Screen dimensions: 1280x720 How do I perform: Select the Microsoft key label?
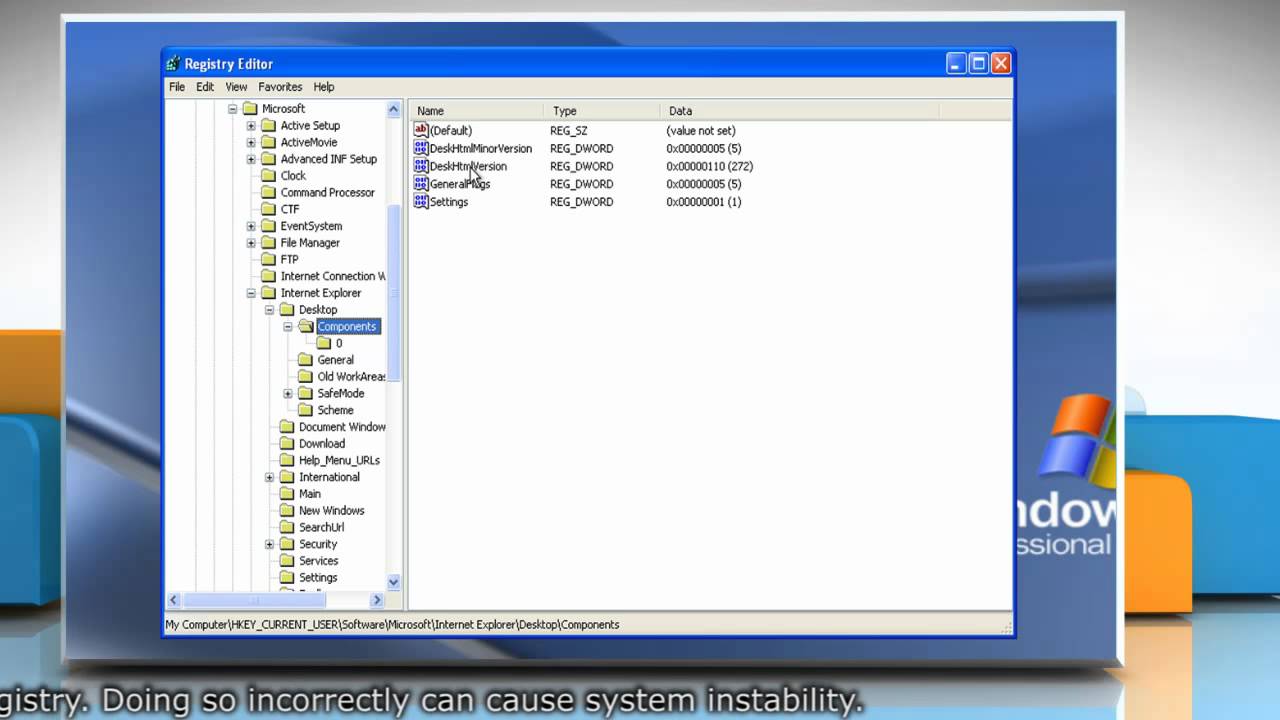pos(283,109)
